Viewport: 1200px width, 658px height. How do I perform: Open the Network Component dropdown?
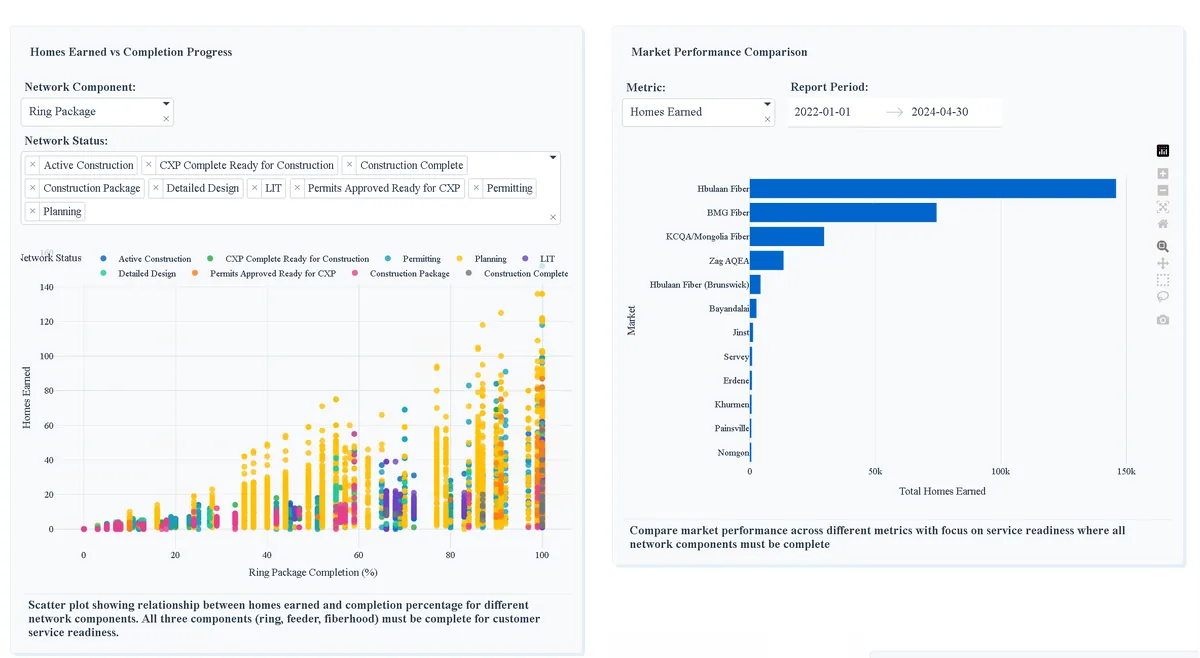(97, 112)
